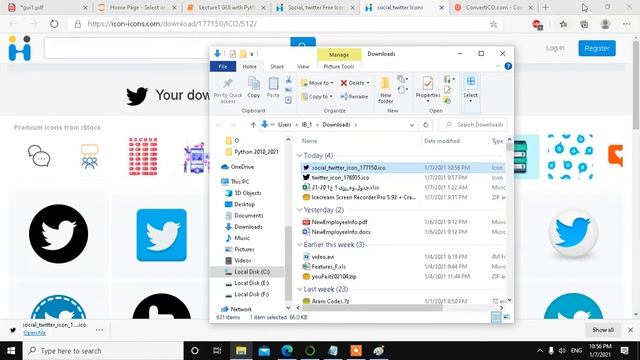Image resolution: width=640 pixels, height=360 pixels.
Task: Switch to the Lecture1 GUI with Python tab
Action: click(227, 7)
